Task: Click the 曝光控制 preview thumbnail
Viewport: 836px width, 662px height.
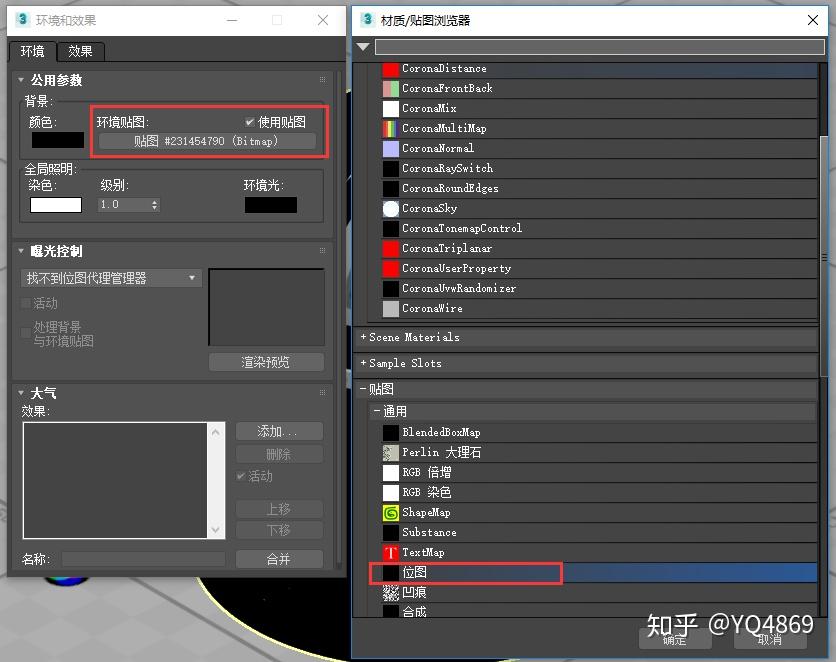Action: [x=267, y=308]
